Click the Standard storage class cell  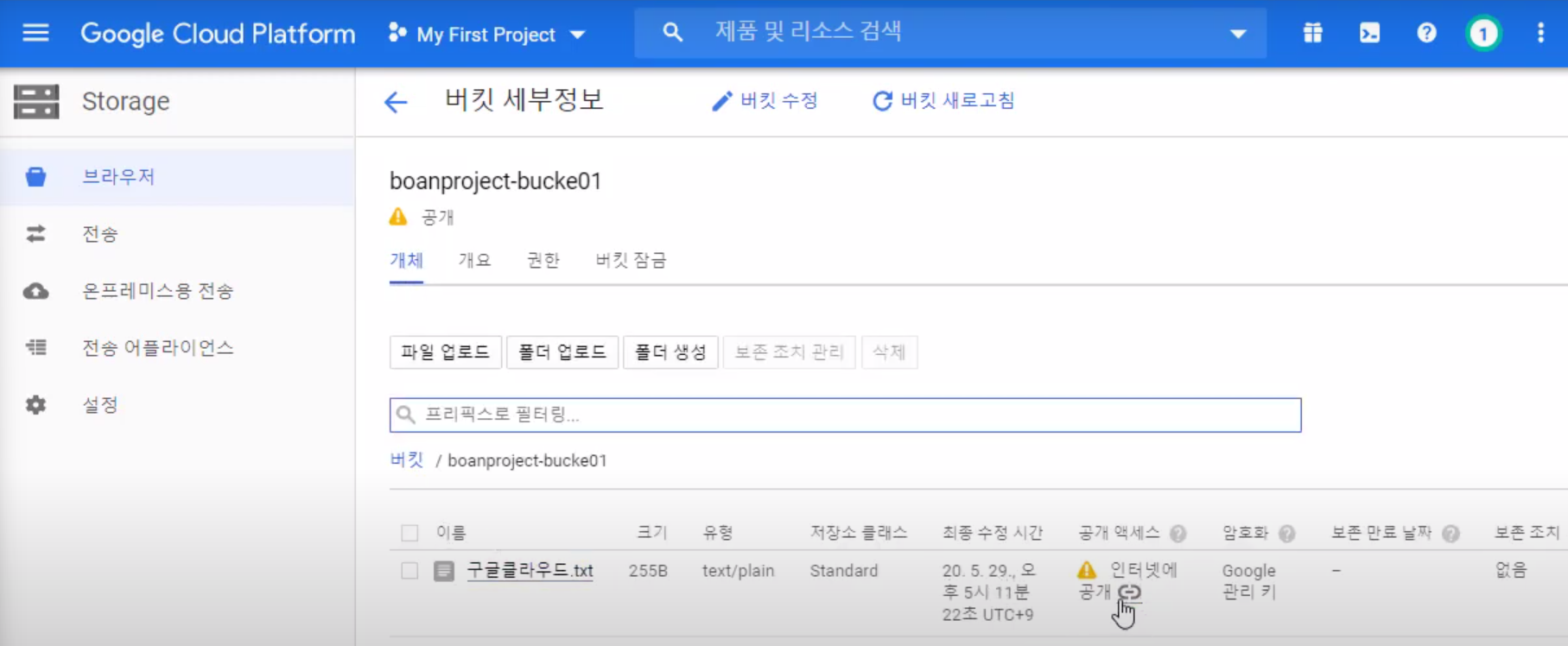844,571
